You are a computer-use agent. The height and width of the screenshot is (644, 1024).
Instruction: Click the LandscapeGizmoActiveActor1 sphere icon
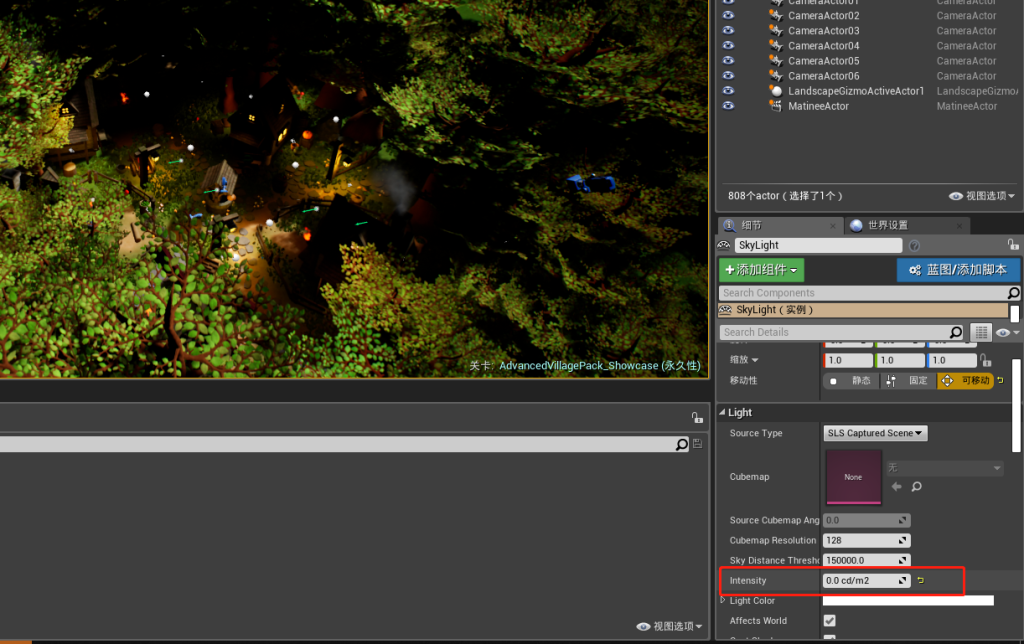(x=776, y=91)
